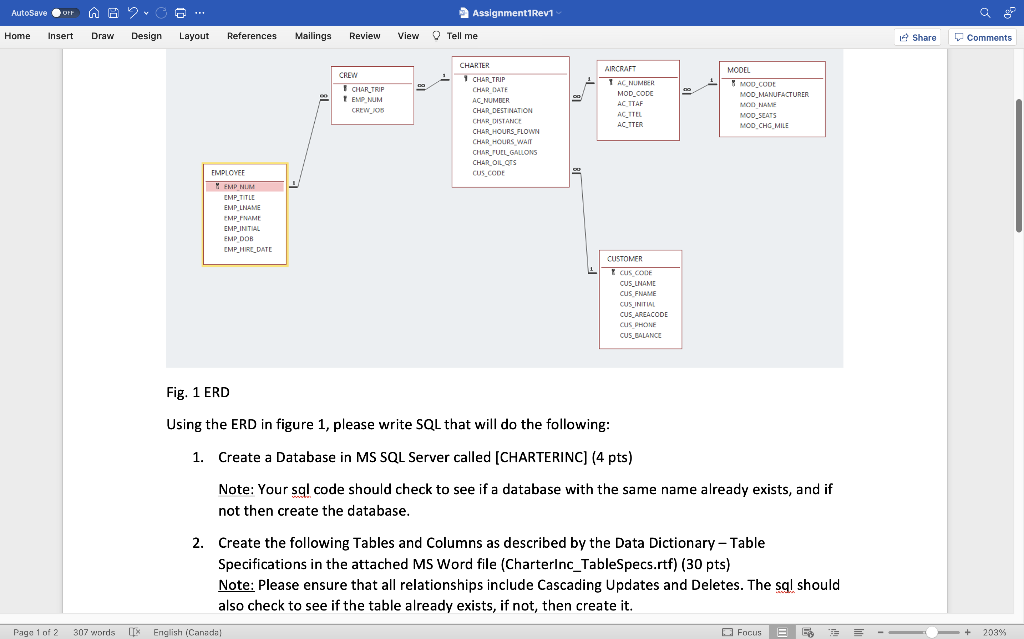Image resolution: width=1024 pixels, height=639 pixels.
Task: Click the text '[CHARTERINC]'
Action: (x=541, y=457)
